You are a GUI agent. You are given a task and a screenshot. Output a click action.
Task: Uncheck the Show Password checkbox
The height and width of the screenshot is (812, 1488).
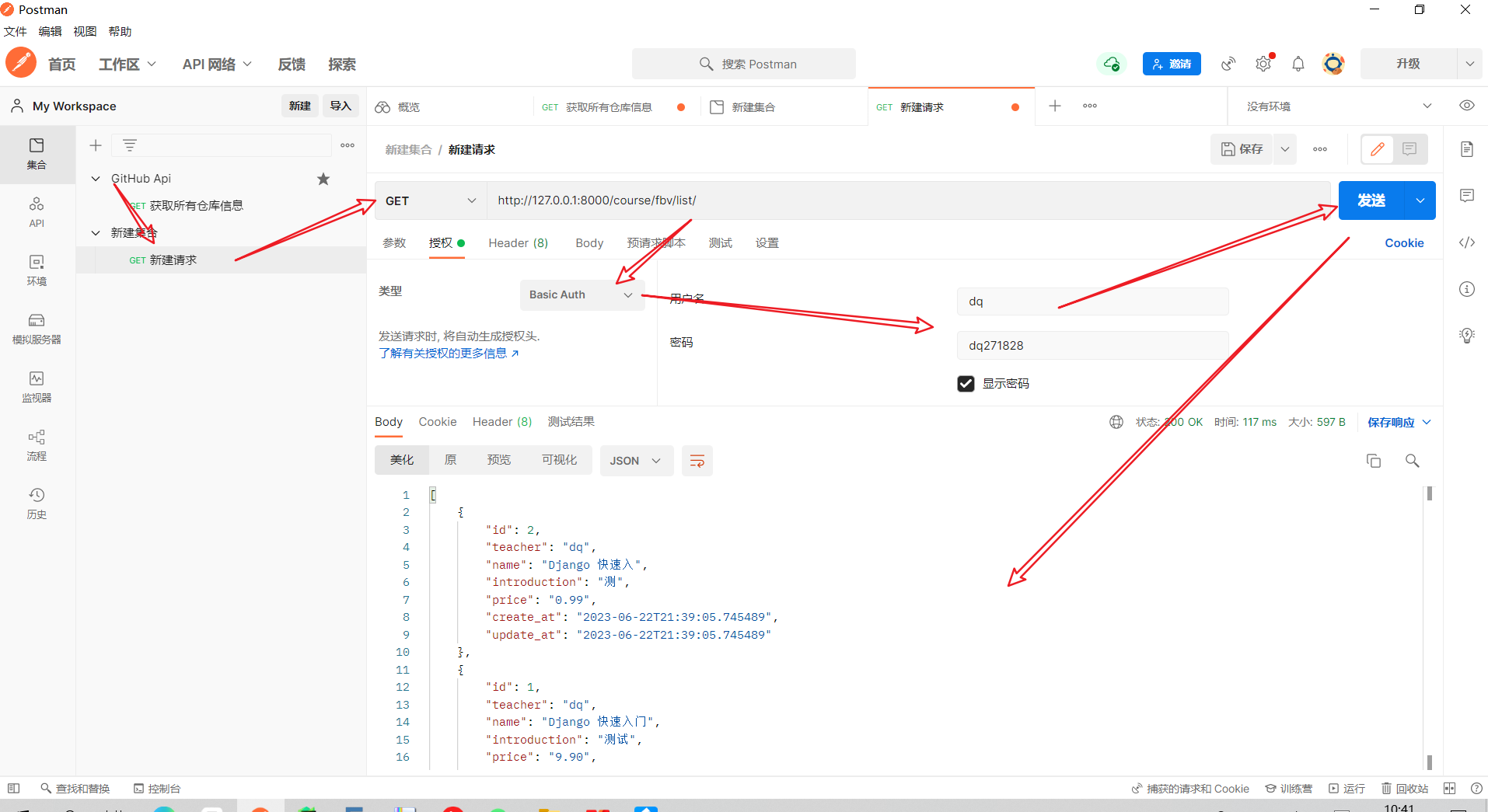pyautogui.click(x=966, y=384)
